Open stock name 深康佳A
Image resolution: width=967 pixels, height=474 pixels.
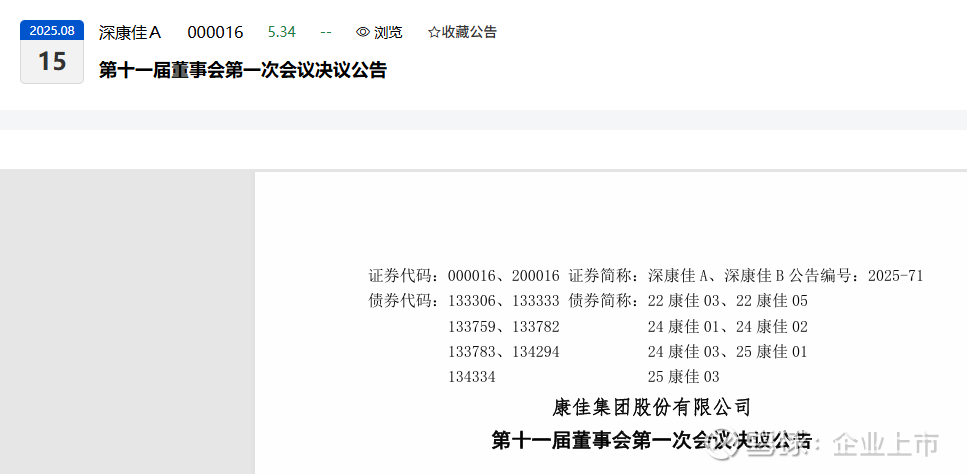[130, 33]
